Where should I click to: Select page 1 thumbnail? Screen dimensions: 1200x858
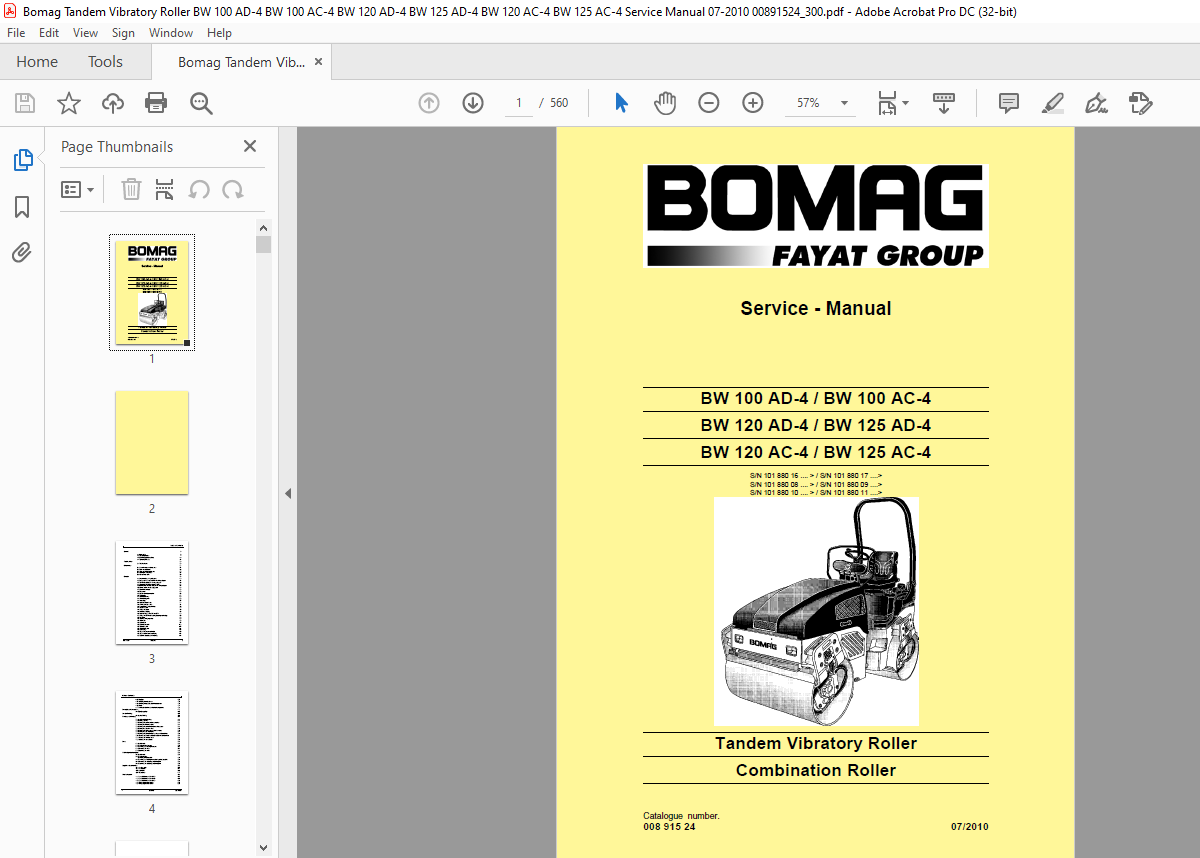pos(152,292)
